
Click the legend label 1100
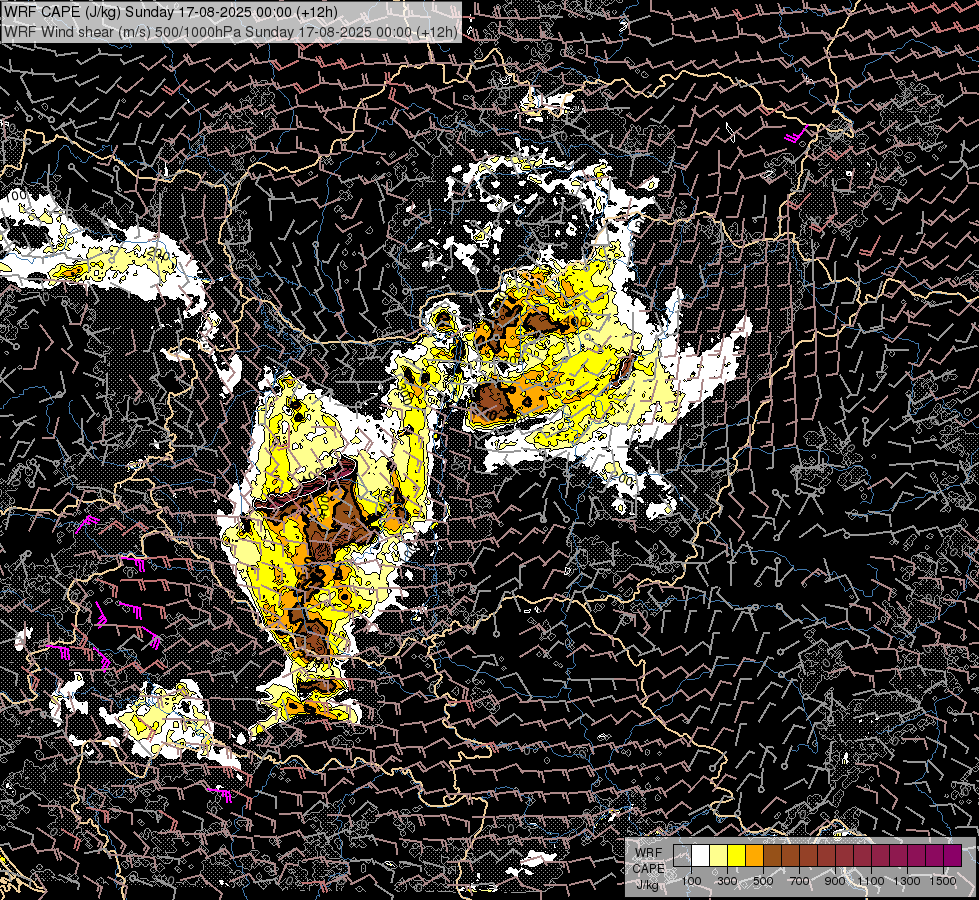click(870, 881)
